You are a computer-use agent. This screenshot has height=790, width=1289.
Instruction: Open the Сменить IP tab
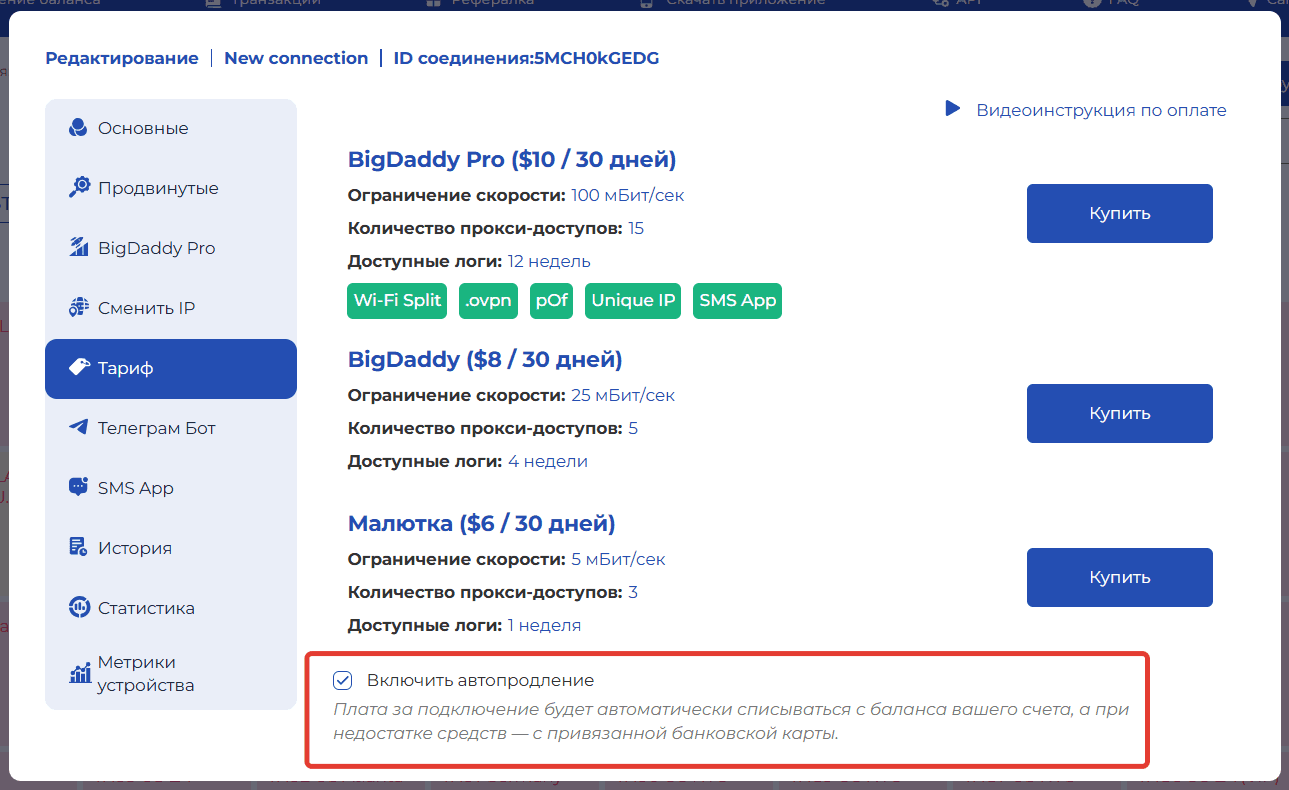point(171,308)
